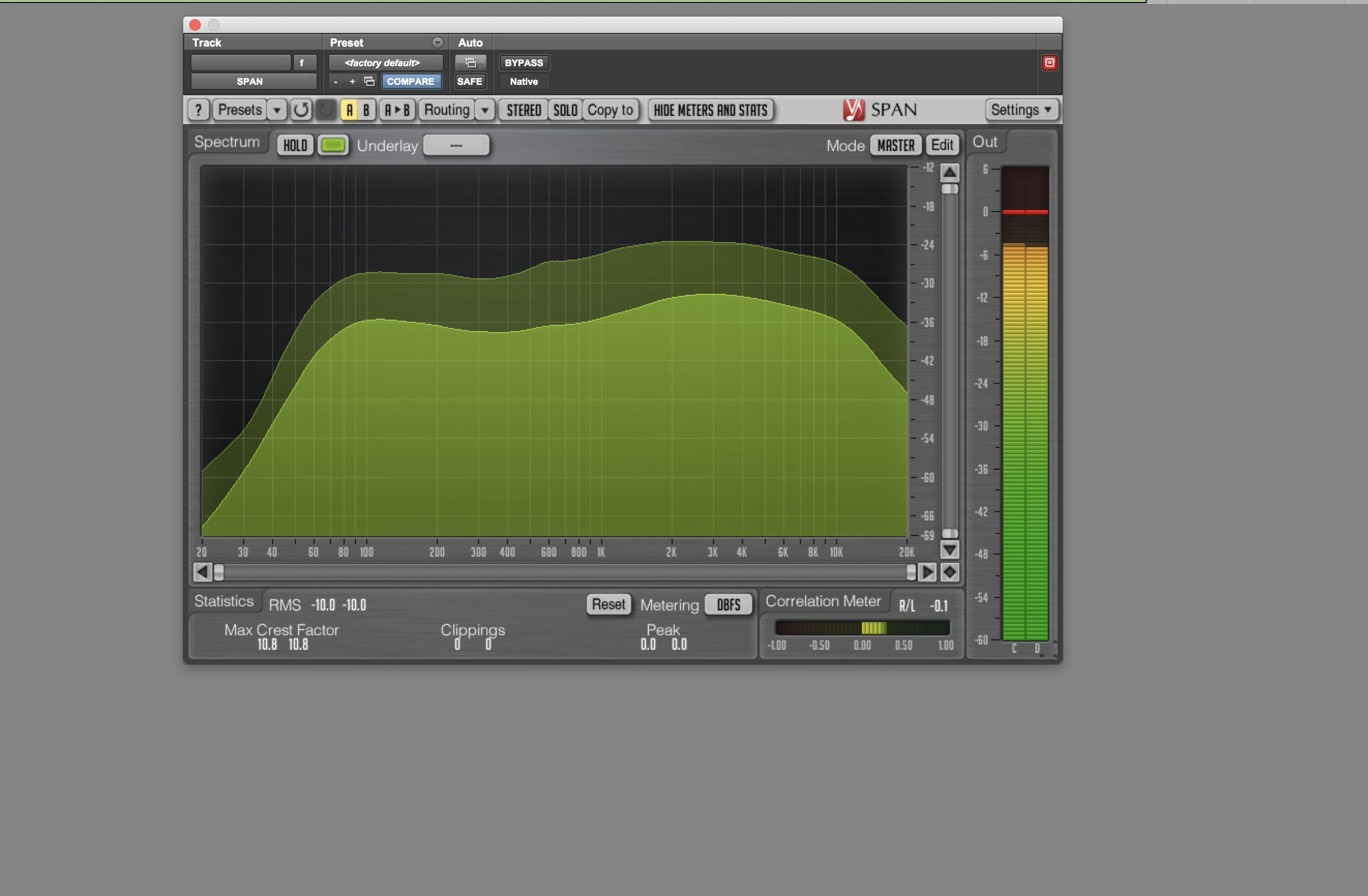The width and height of the screenshot is (1368, 896).
Task: Click the Underlay selector field
Action: point(456,145)
